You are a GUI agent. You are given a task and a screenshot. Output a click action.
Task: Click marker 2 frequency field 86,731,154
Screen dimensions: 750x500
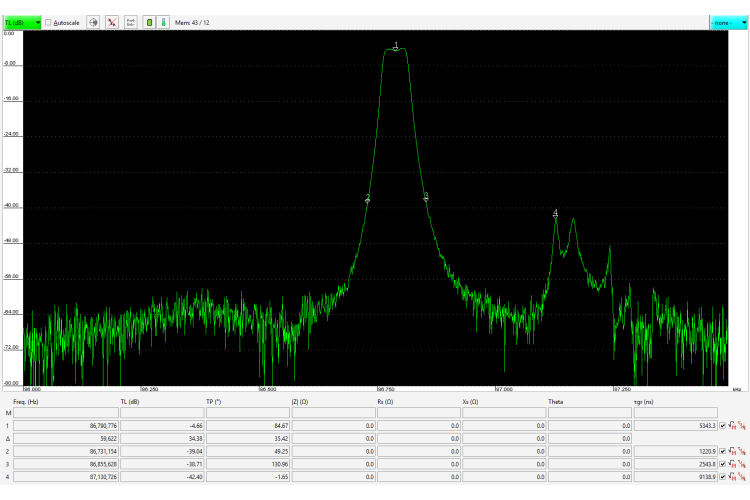point(66,451)
